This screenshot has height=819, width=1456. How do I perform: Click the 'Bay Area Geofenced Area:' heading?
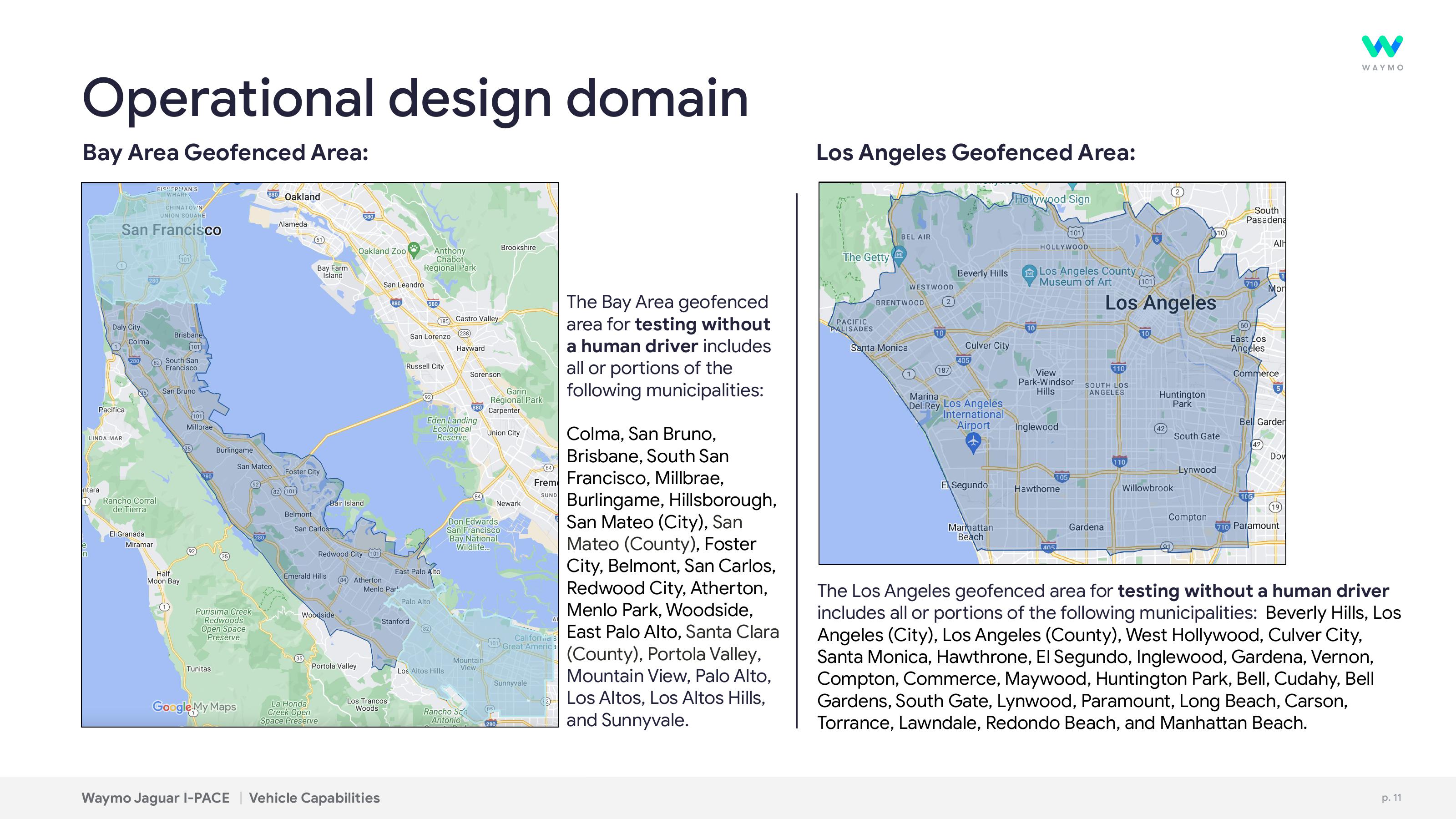226,152
